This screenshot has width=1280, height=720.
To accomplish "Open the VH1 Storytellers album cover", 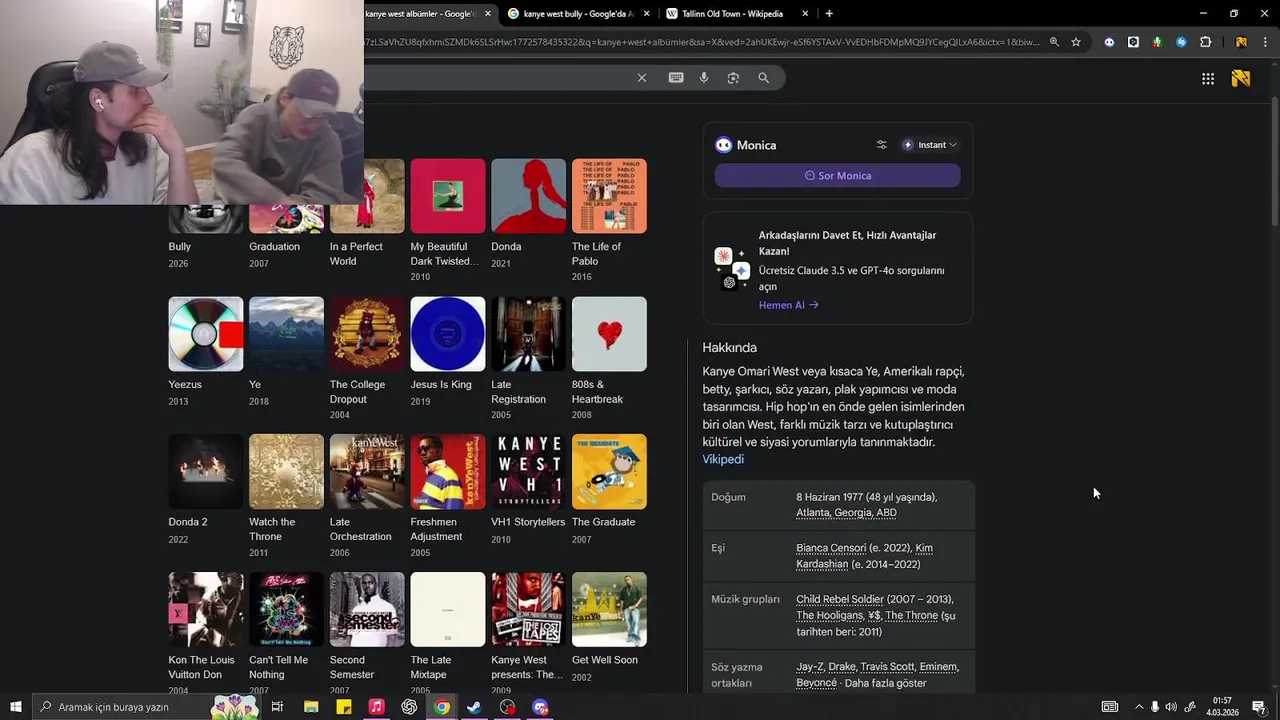I will coord(528,472).
